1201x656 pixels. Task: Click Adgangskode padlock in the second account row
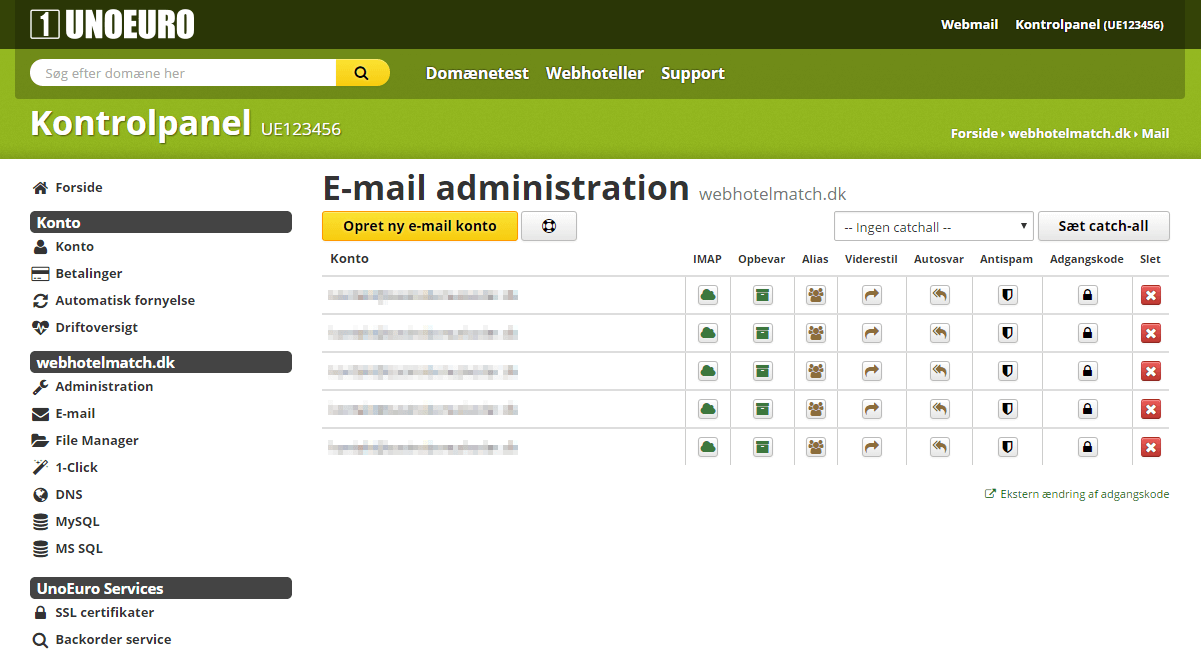pyautogui.click(x=1088, y=333)
